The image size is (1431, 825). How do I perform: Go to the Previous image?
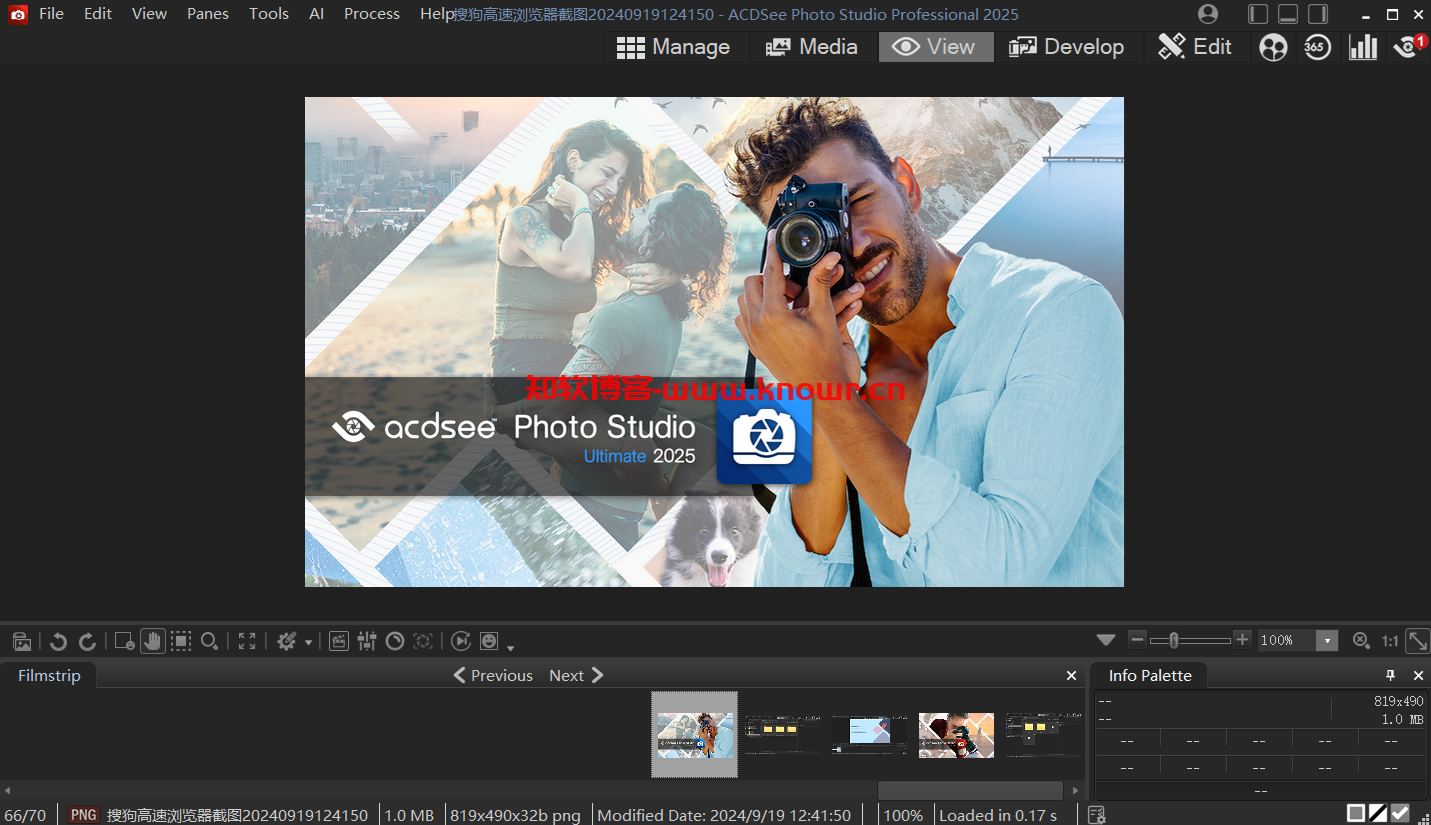[x=493, y=675]
